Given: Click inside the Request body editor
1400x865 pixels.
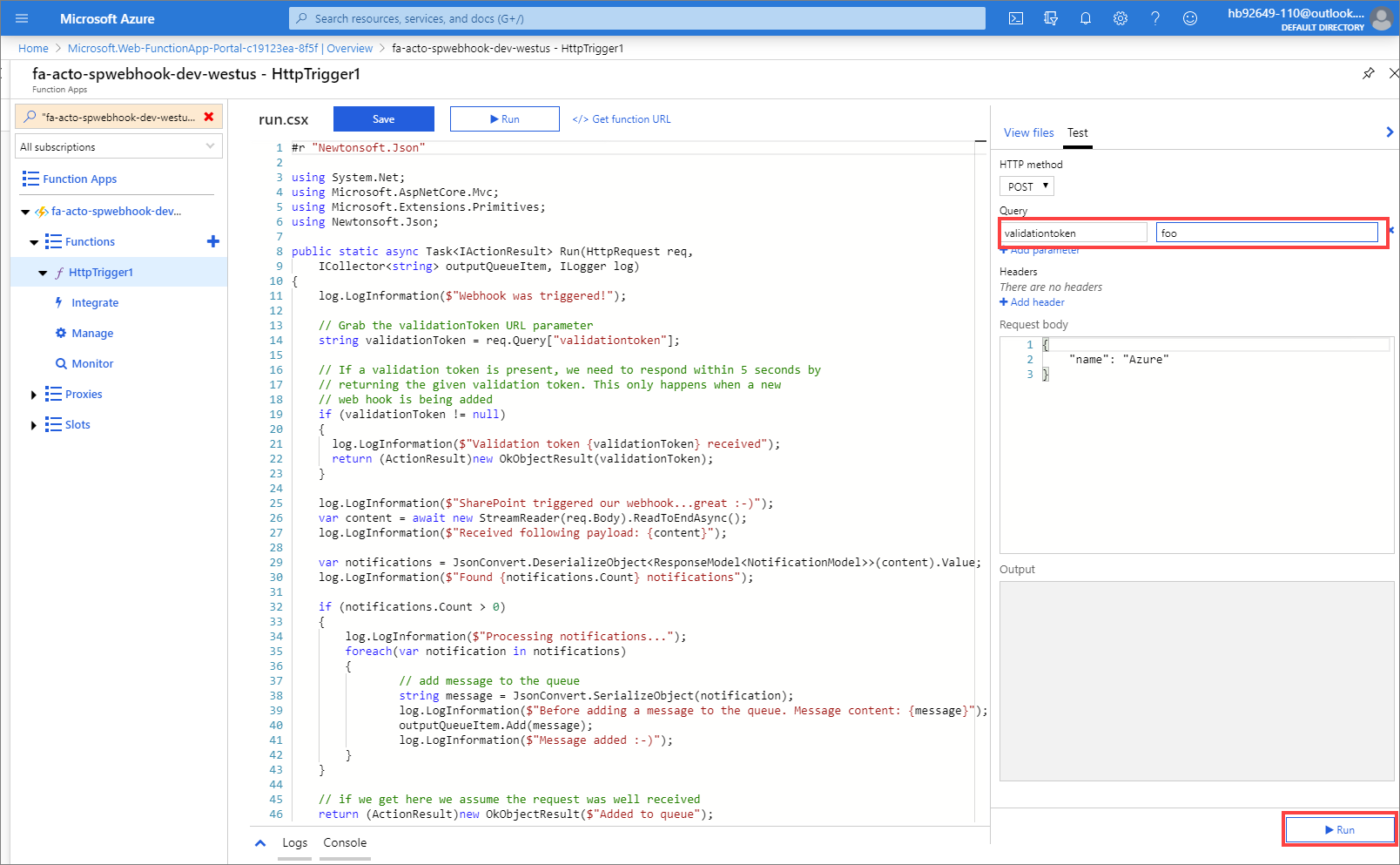Looking at the screenshot, I should click(1196, 444).
